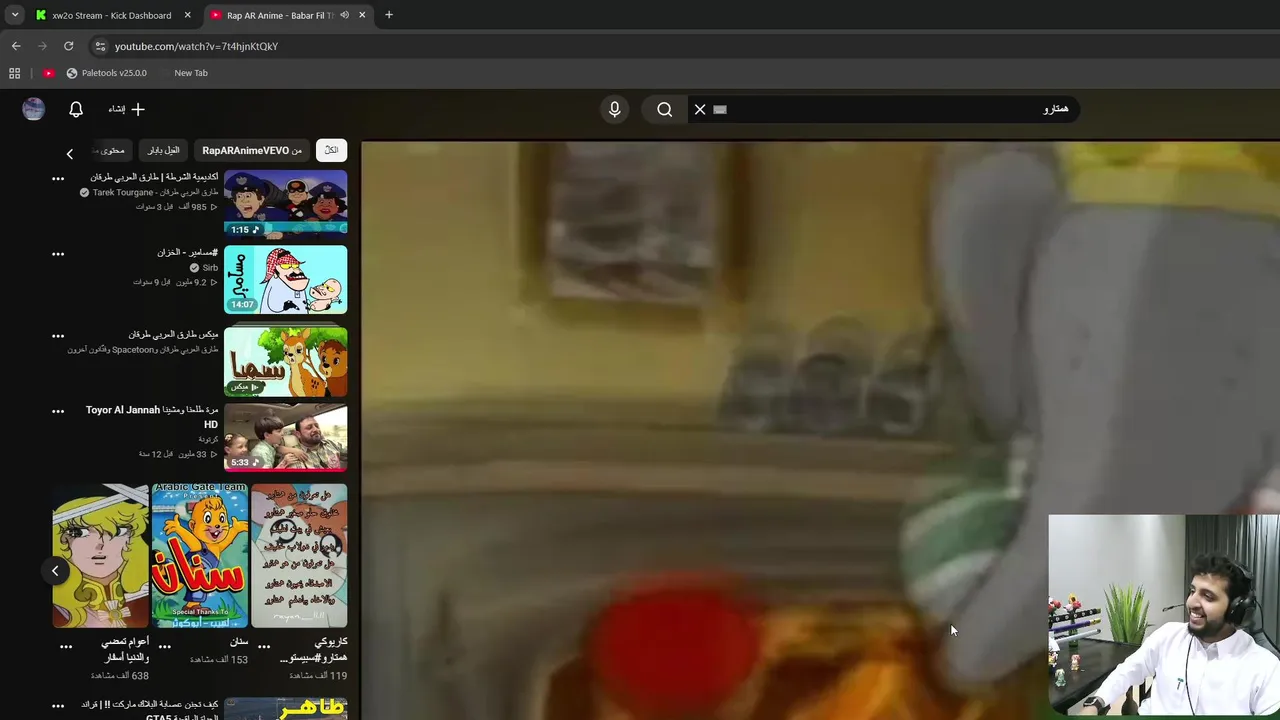This screenshot has width=1280, height=720.
Task: Open the Sirb channel name
Action: click(210, 268)
